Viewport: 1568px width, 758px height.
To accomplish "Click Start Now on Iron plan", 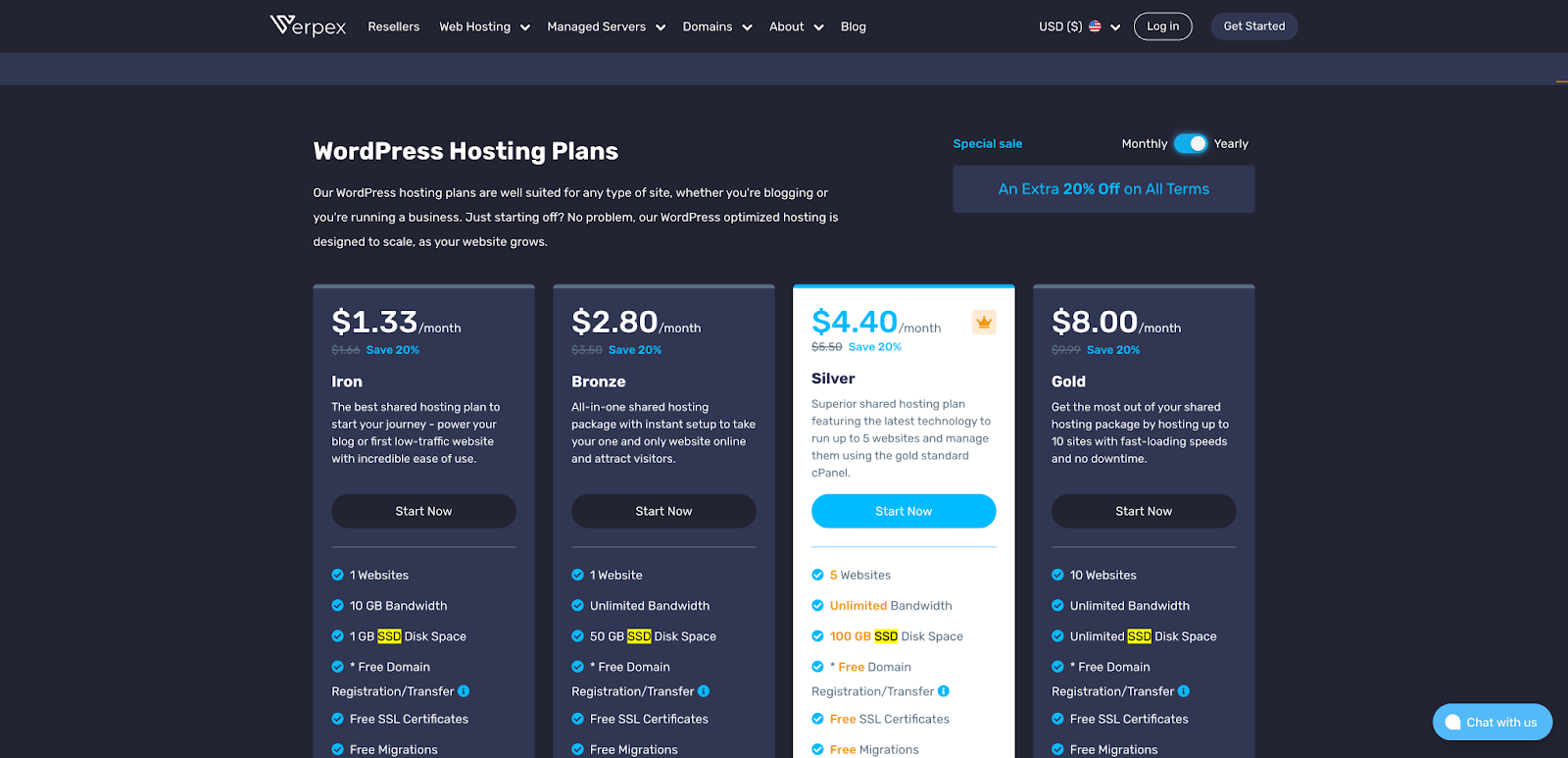I will click(x=423, y=511).
